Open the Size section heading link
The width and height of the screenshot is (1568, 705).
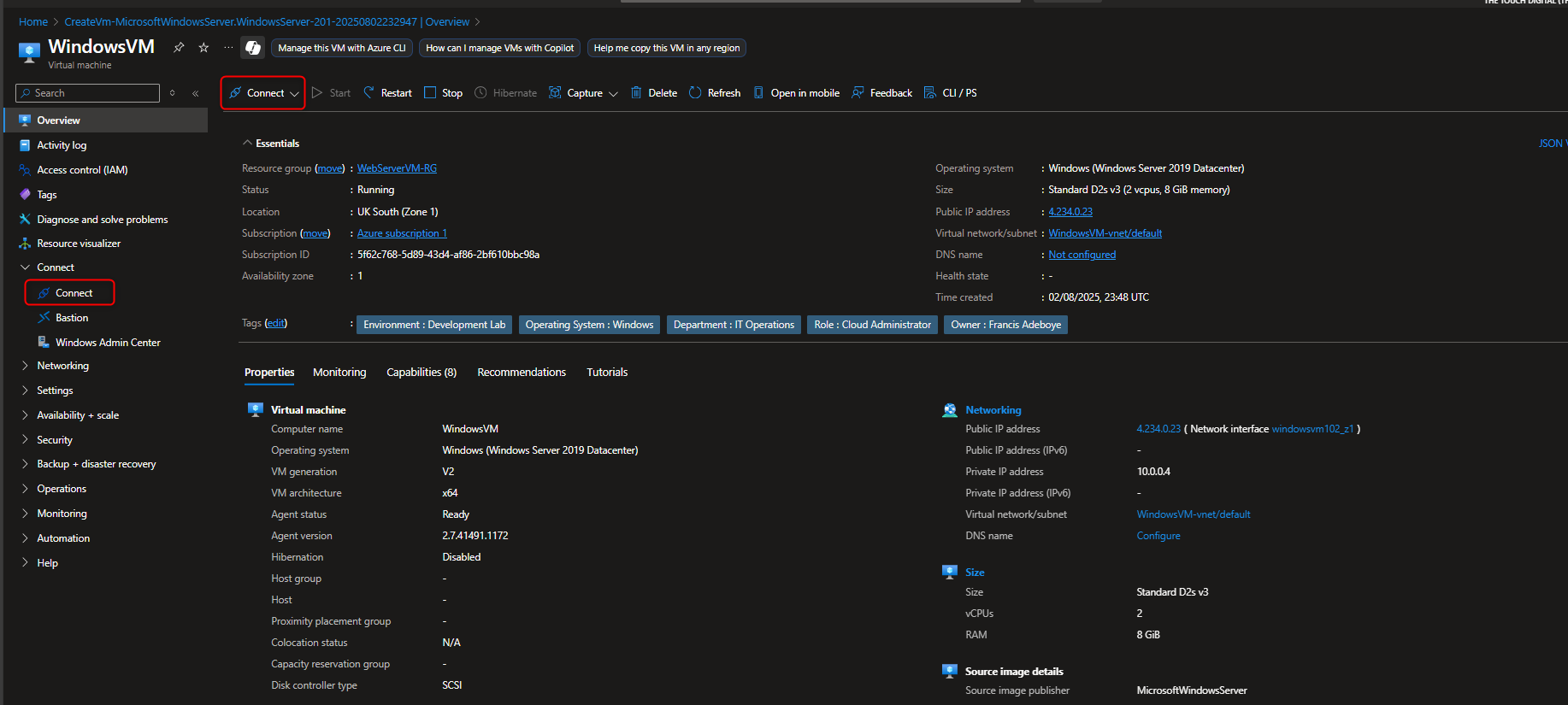[x=975, y=573]
